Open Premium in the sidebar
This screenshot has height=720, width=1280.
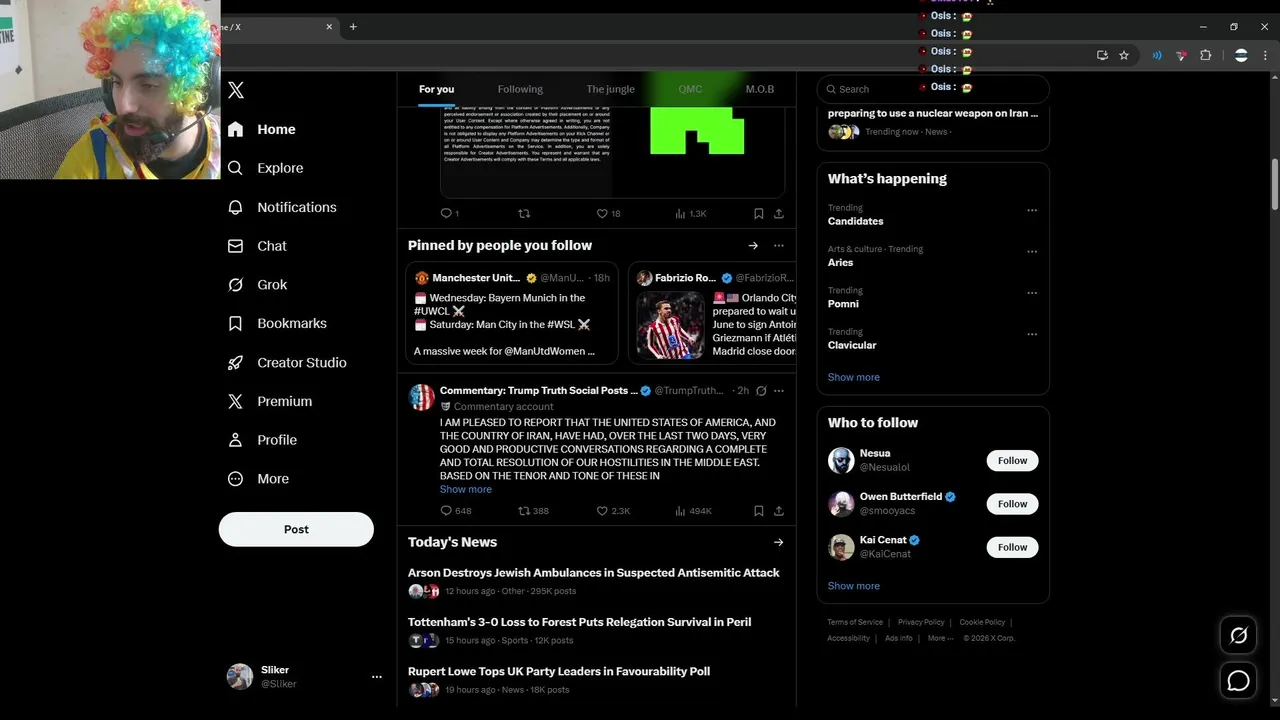click(x=270, y=401)
